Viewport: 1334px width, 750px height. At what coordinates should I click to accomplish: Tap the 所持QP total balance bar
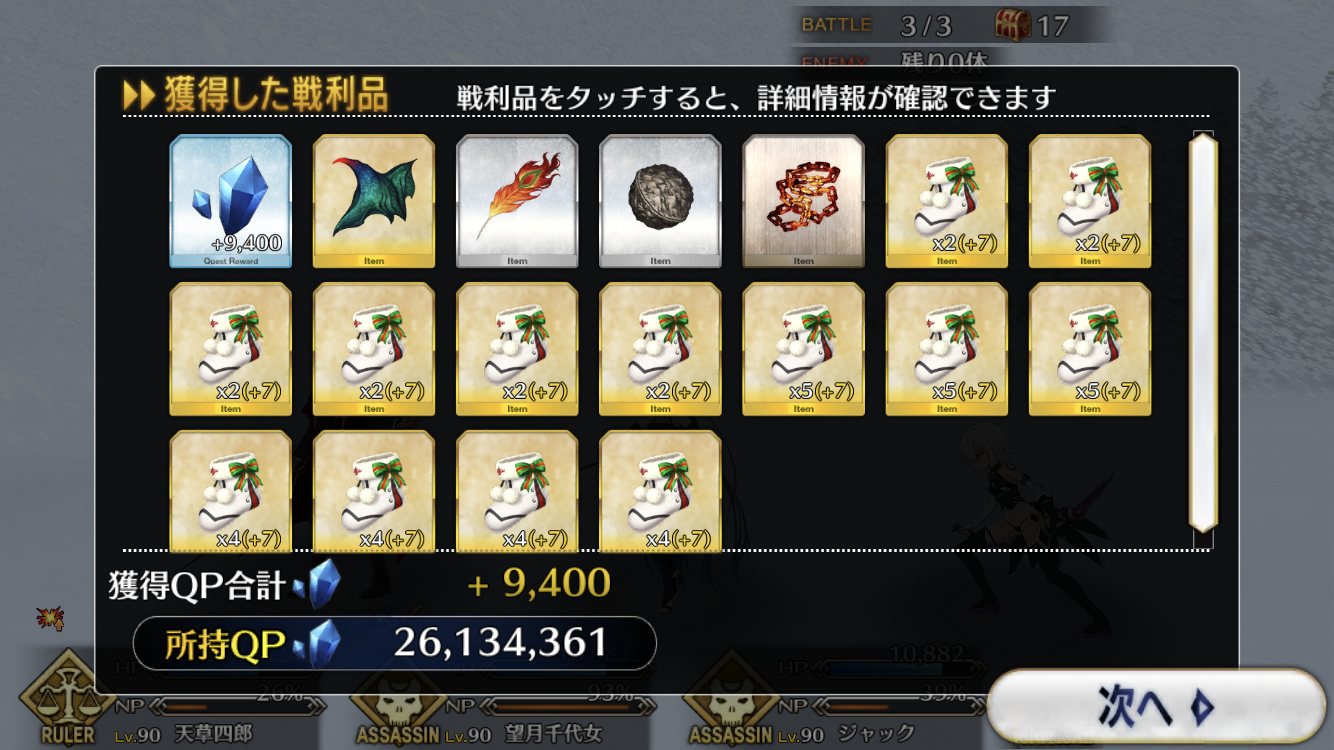[395, 643]
